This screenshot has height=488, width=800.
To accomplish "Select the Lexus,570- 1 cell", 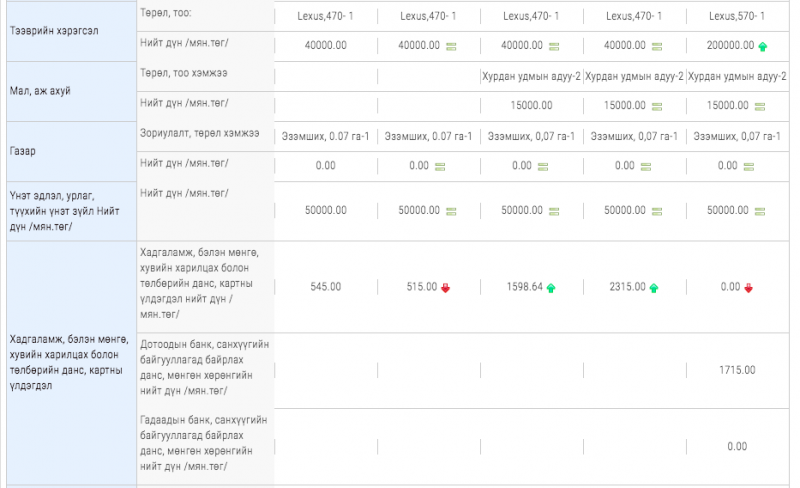I will point(735,16).
